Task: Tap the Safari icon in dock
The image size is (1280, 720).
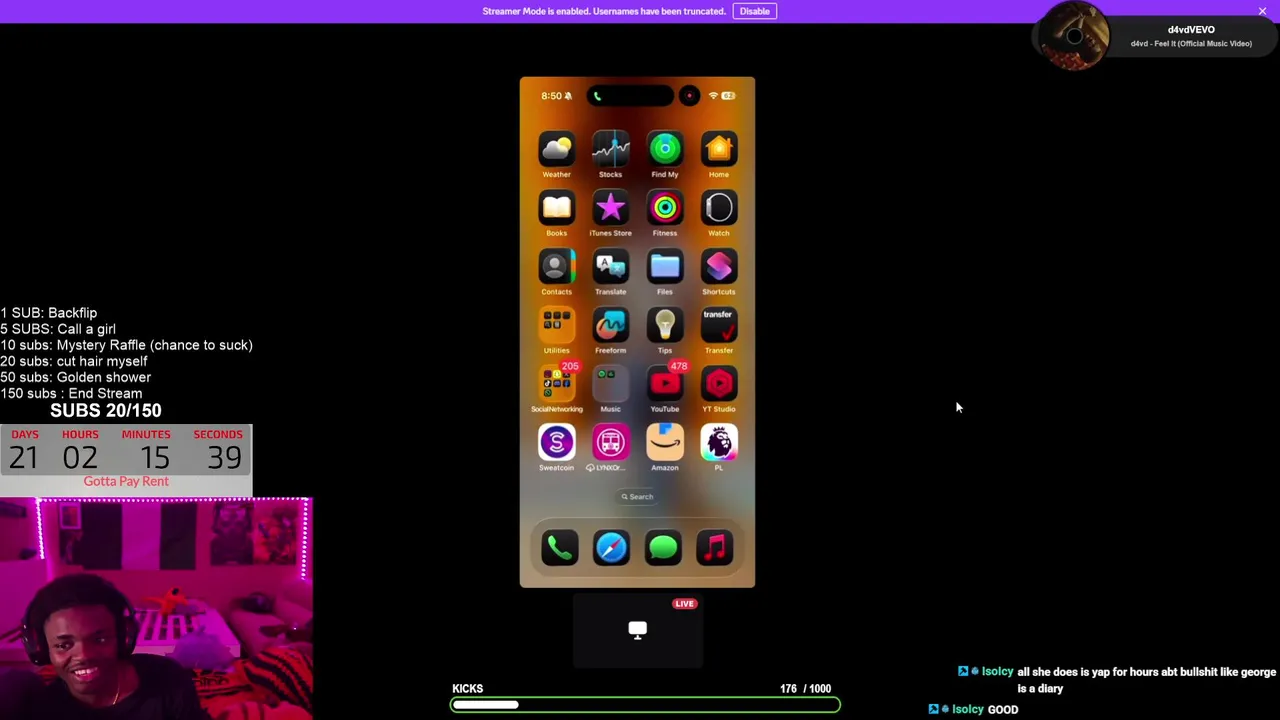Action: pos(611,548)
